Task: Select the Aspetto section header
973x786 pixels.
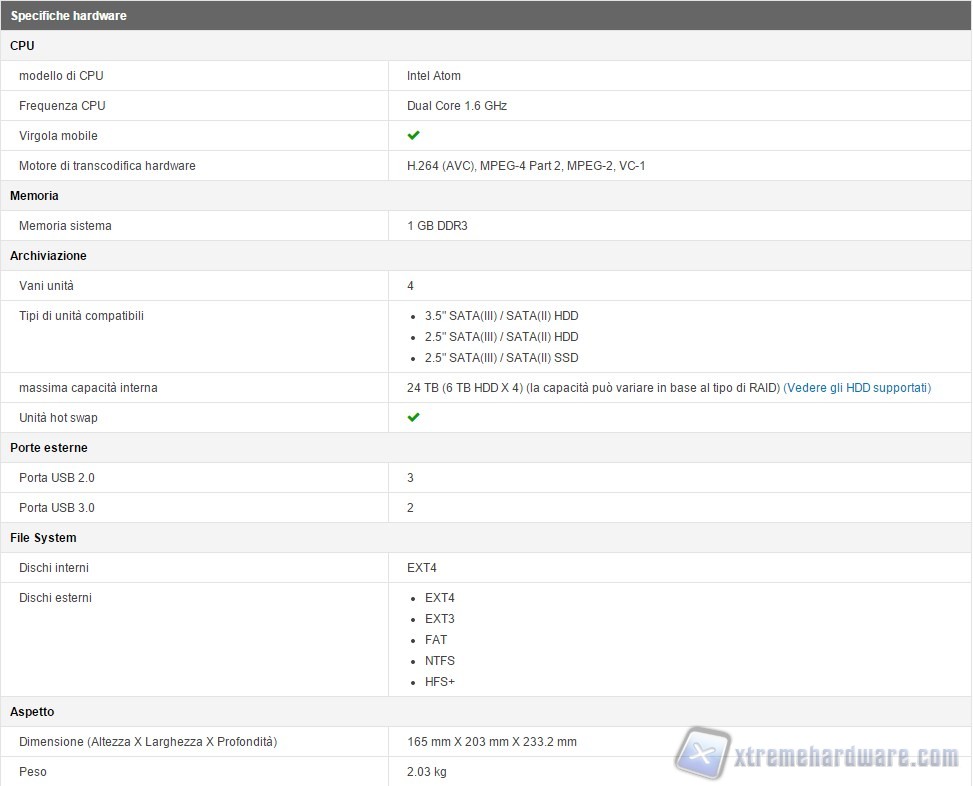Action: (x=32, y=712)
